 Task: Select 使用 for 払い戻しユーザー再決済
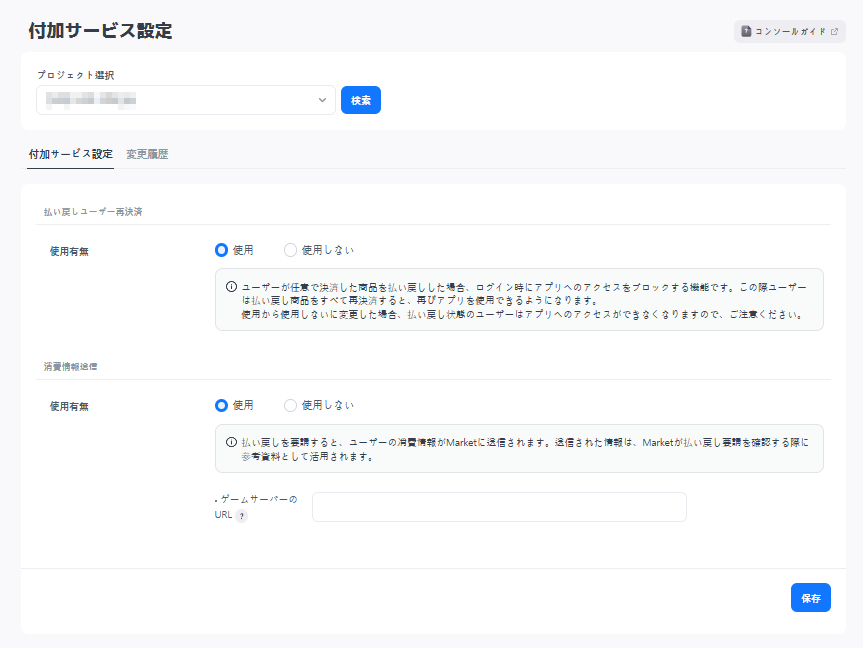coord(222,250)
